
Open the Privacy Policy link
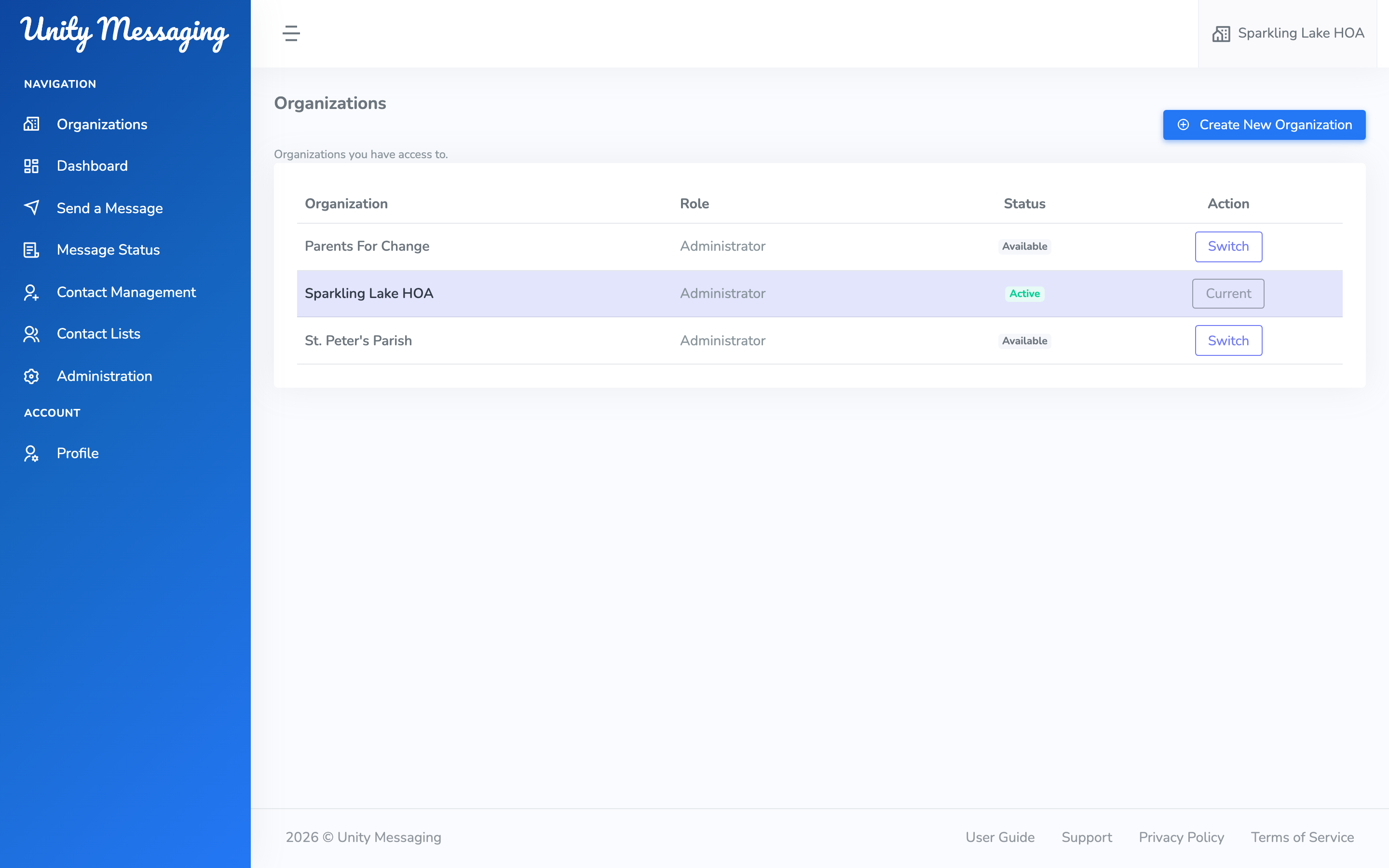pos(1181,837)
